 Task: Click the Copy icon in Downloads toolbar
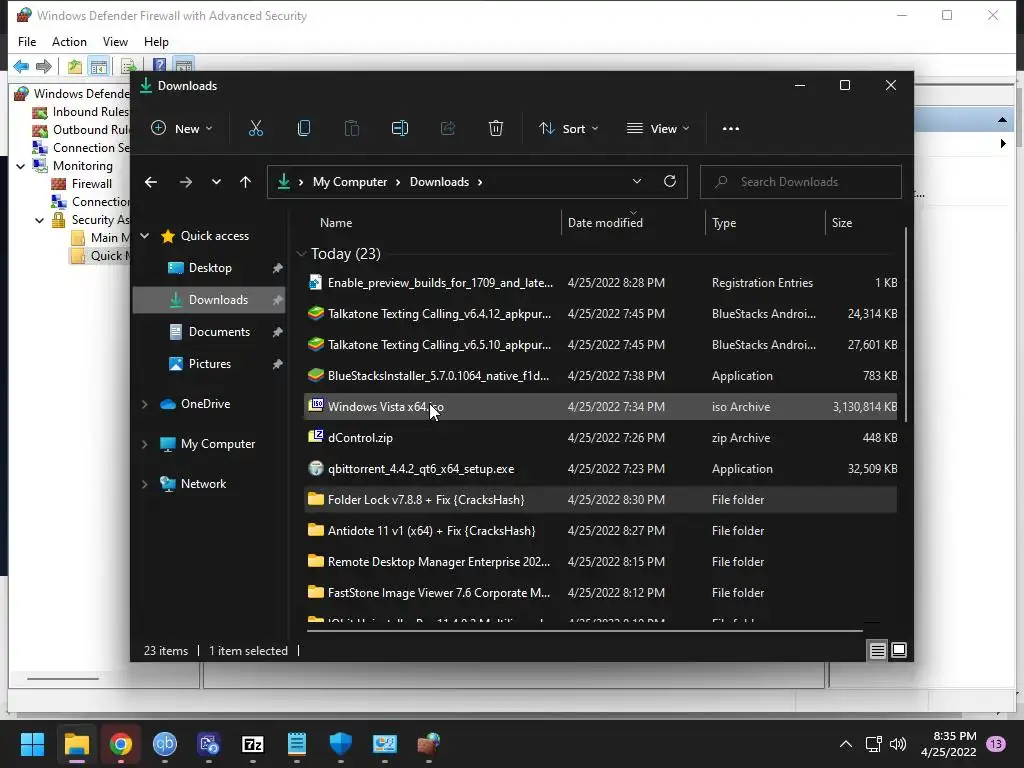(304, 129)
